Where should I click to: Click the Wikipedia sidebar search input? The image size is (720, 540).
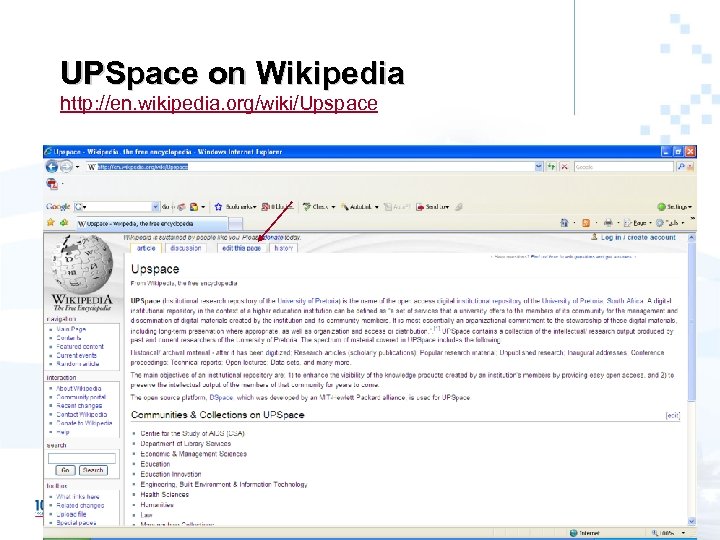click(82, 458)
